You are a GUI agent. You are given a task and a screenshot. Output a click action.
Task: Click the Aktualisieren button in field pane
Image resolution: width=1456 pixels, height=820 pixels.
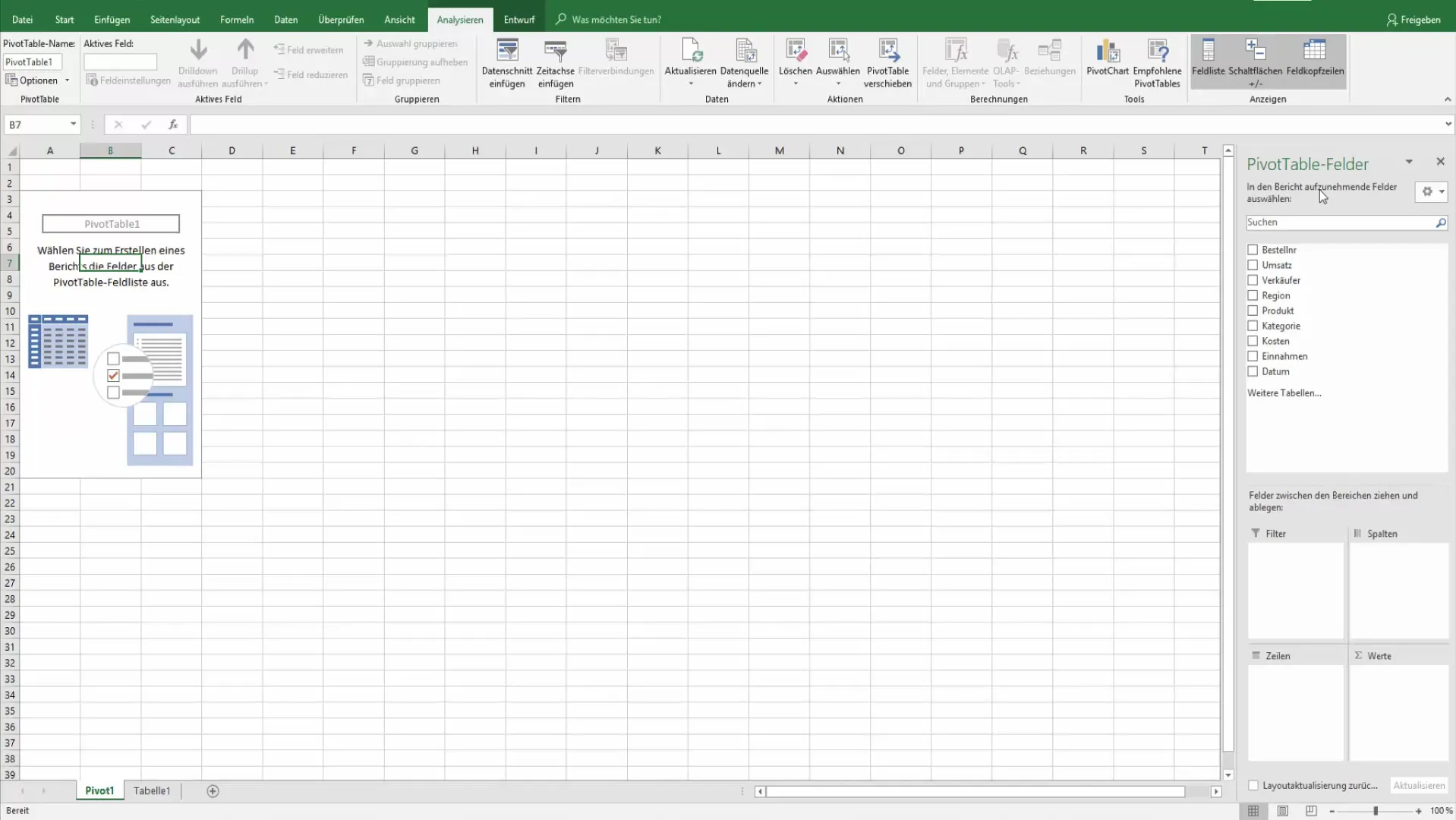pos(1418,786)
